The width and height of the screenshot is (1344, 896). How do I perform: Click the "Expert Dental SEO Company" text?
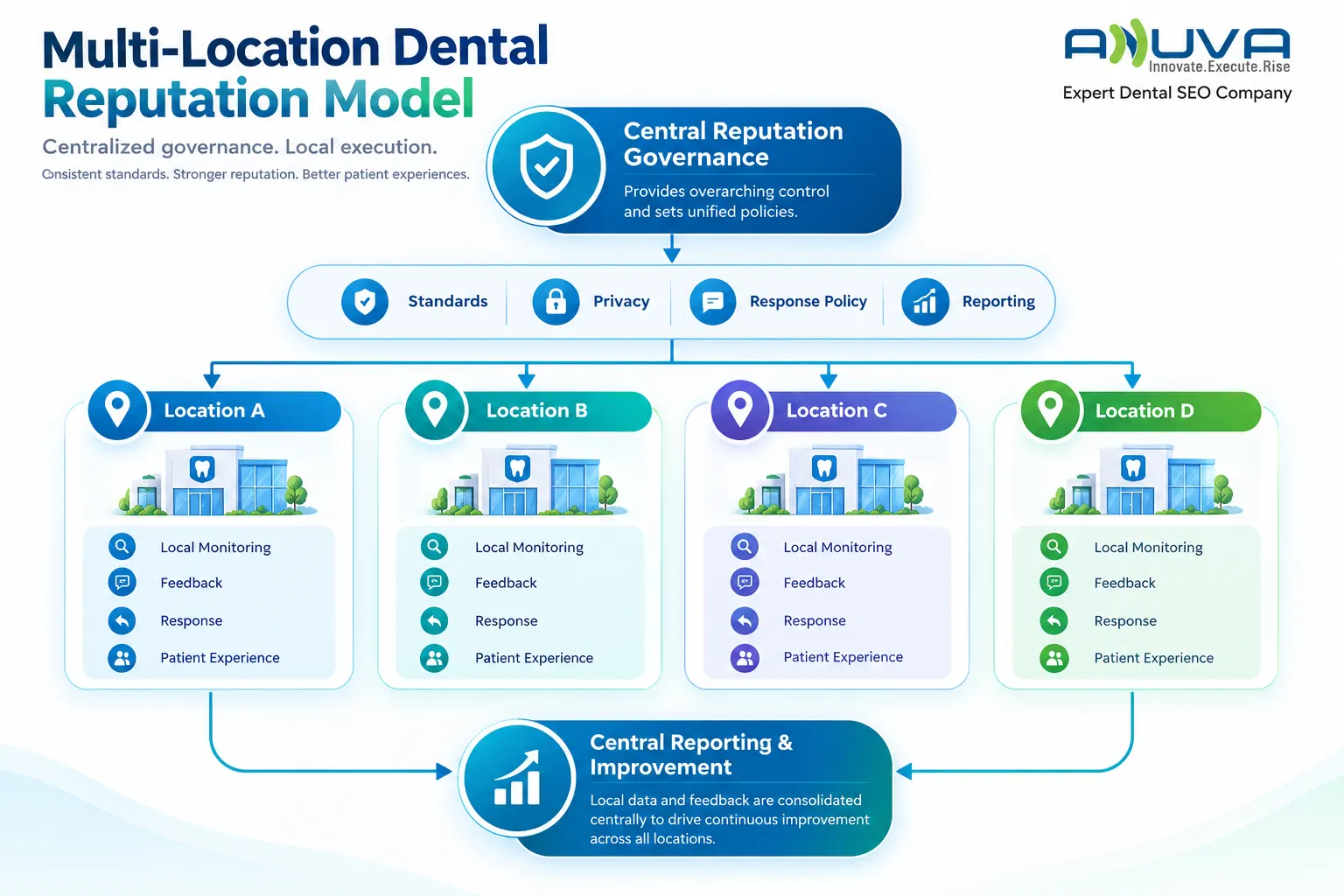pos(1177,93)
